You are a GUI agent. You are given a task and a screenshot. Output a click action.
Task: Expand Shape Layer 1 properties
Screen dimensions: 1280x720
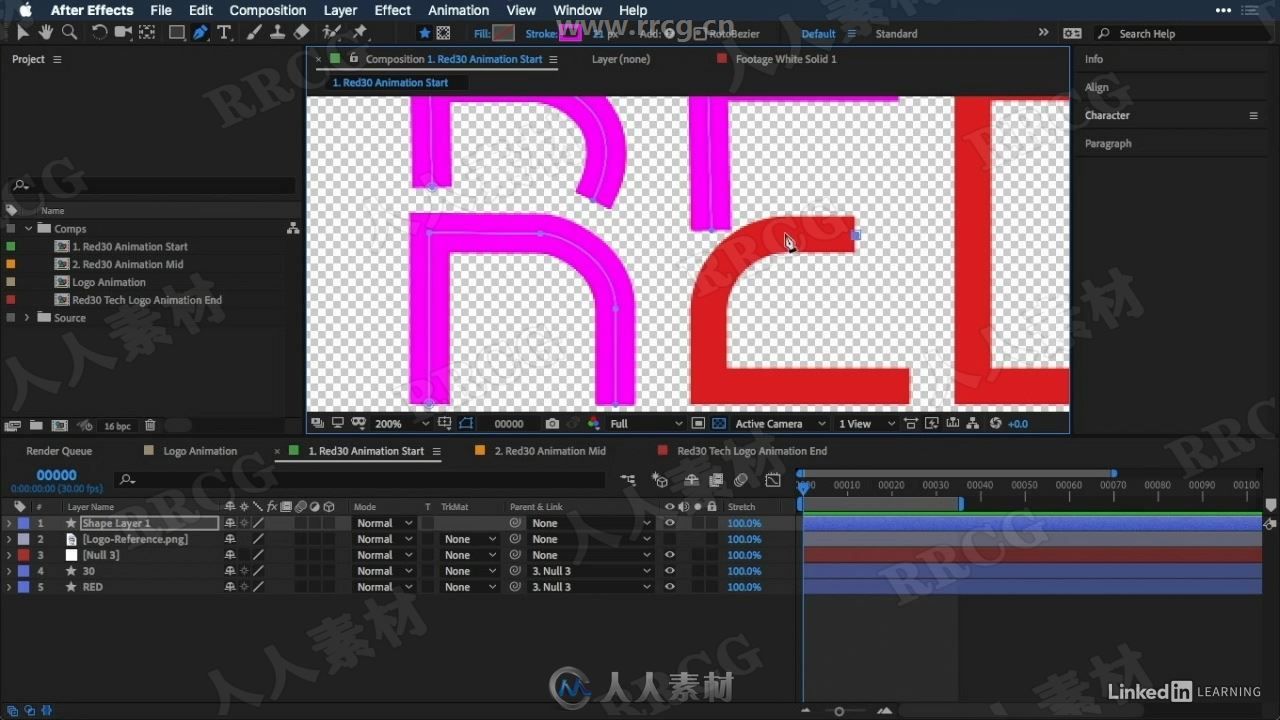pyautogui.click(x=9, y=523)
